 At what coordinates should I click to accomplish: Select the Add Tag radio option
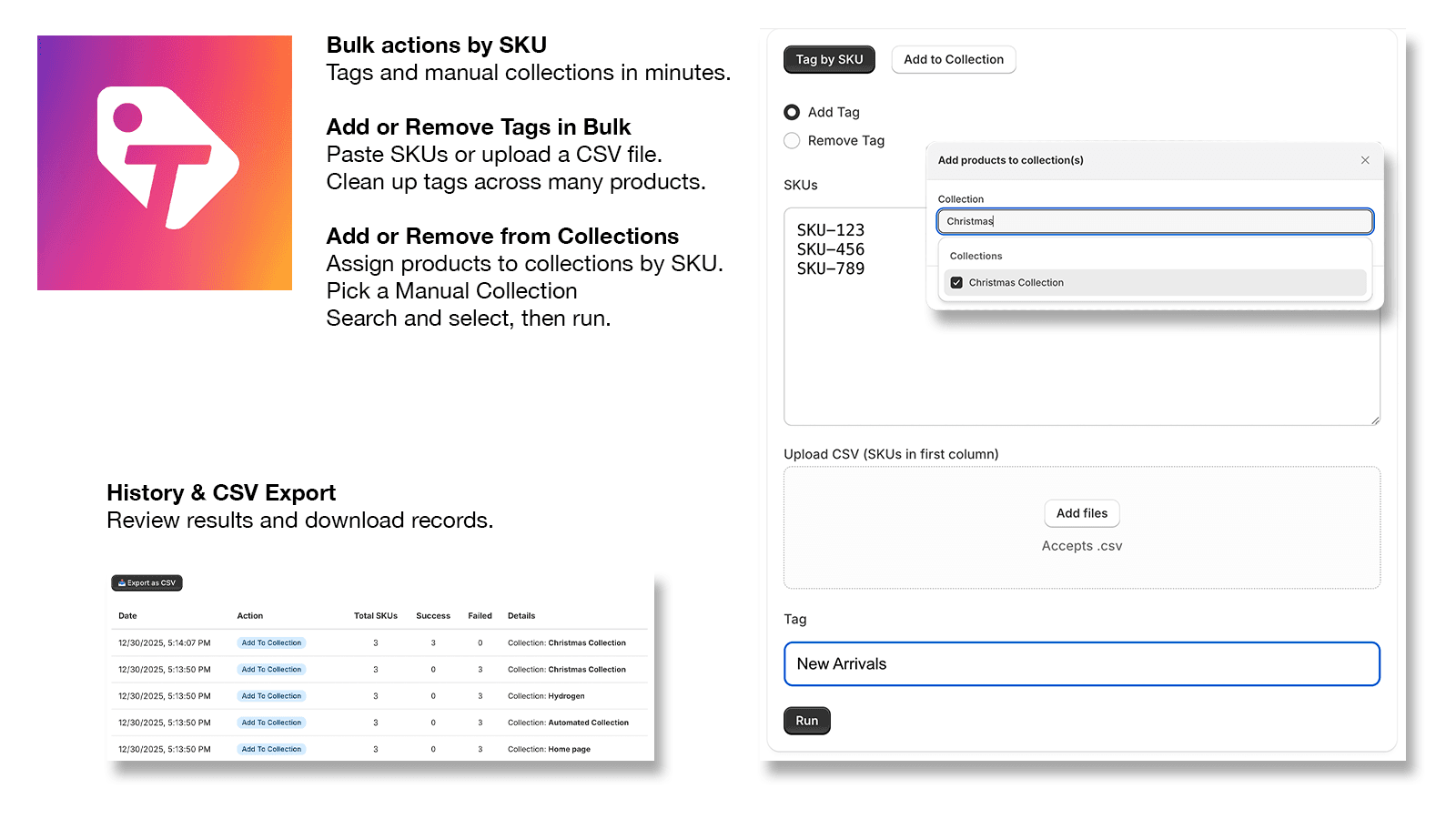click(792, 112)
